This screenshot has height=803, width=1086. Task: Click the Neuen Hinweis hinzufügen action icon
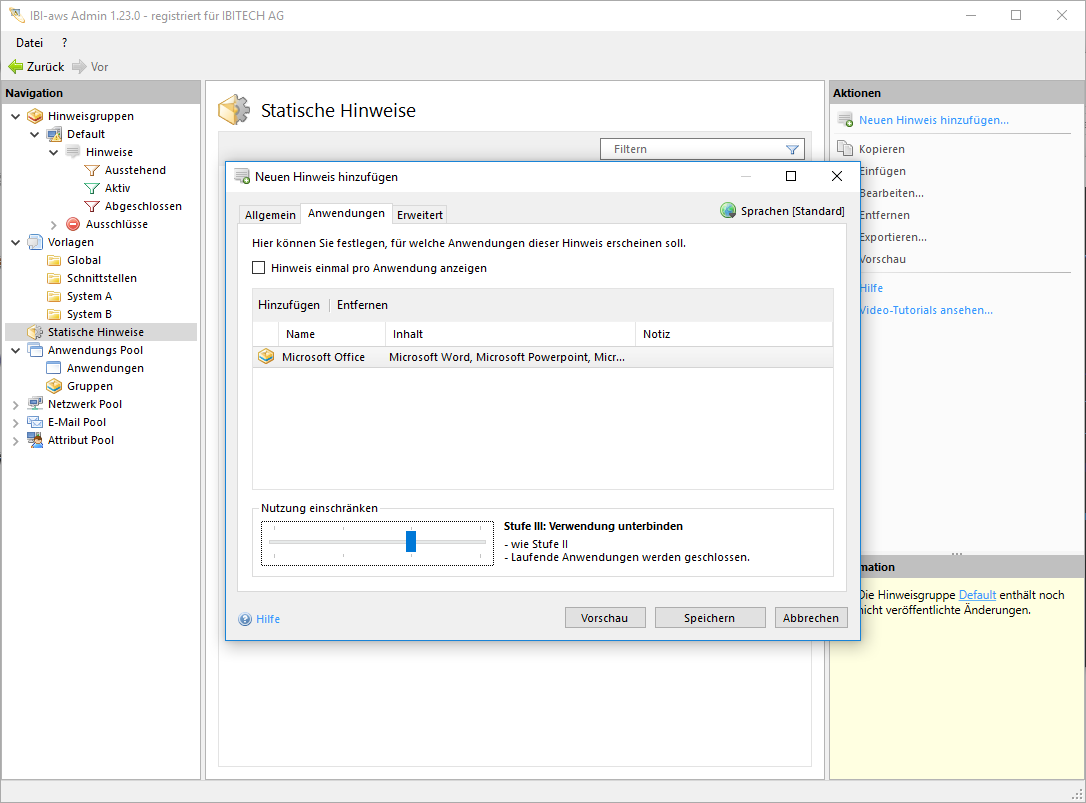click(x=845, y=121)
